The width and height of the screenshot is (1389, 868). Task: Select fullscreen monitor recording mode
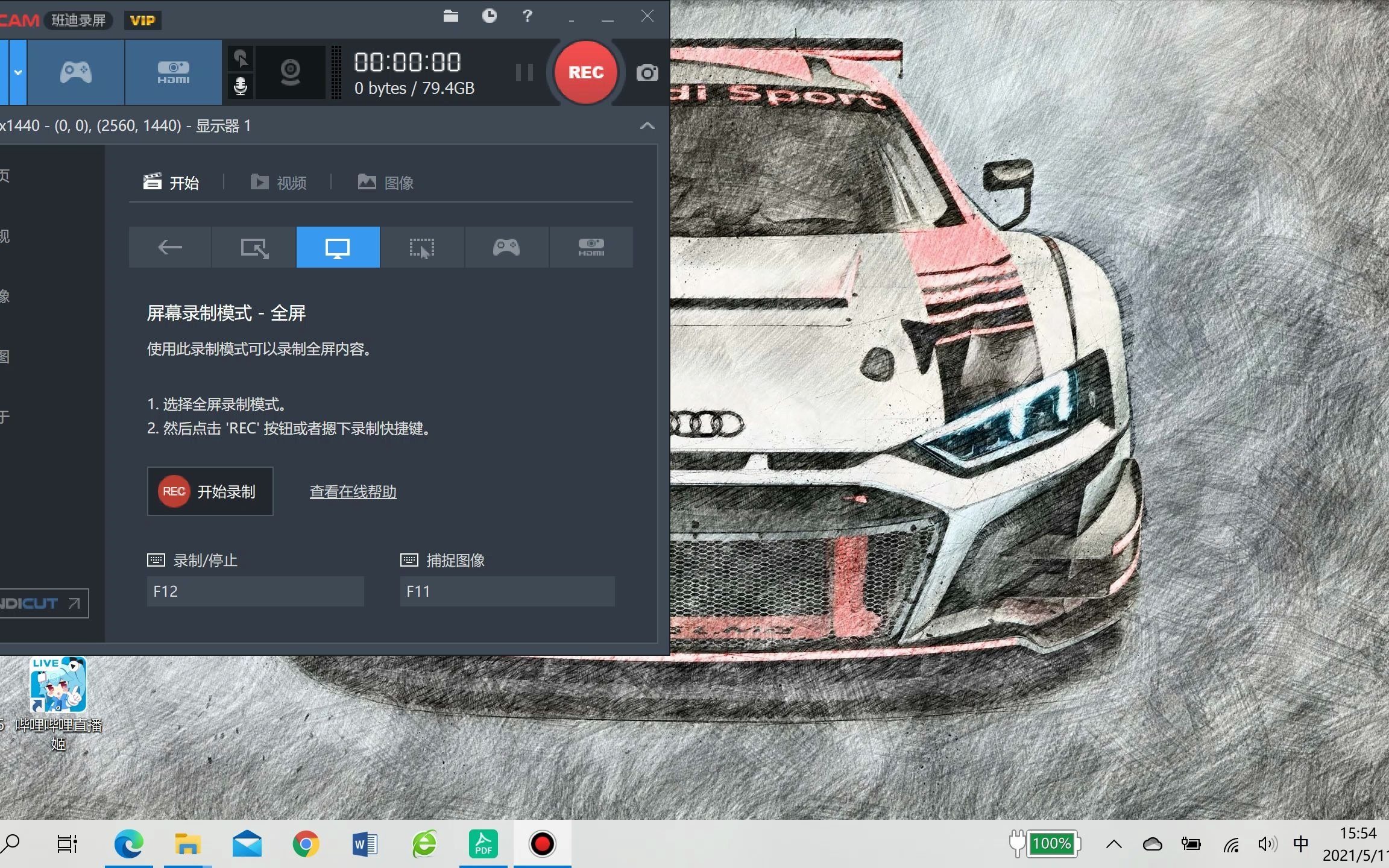coord(338,247)
